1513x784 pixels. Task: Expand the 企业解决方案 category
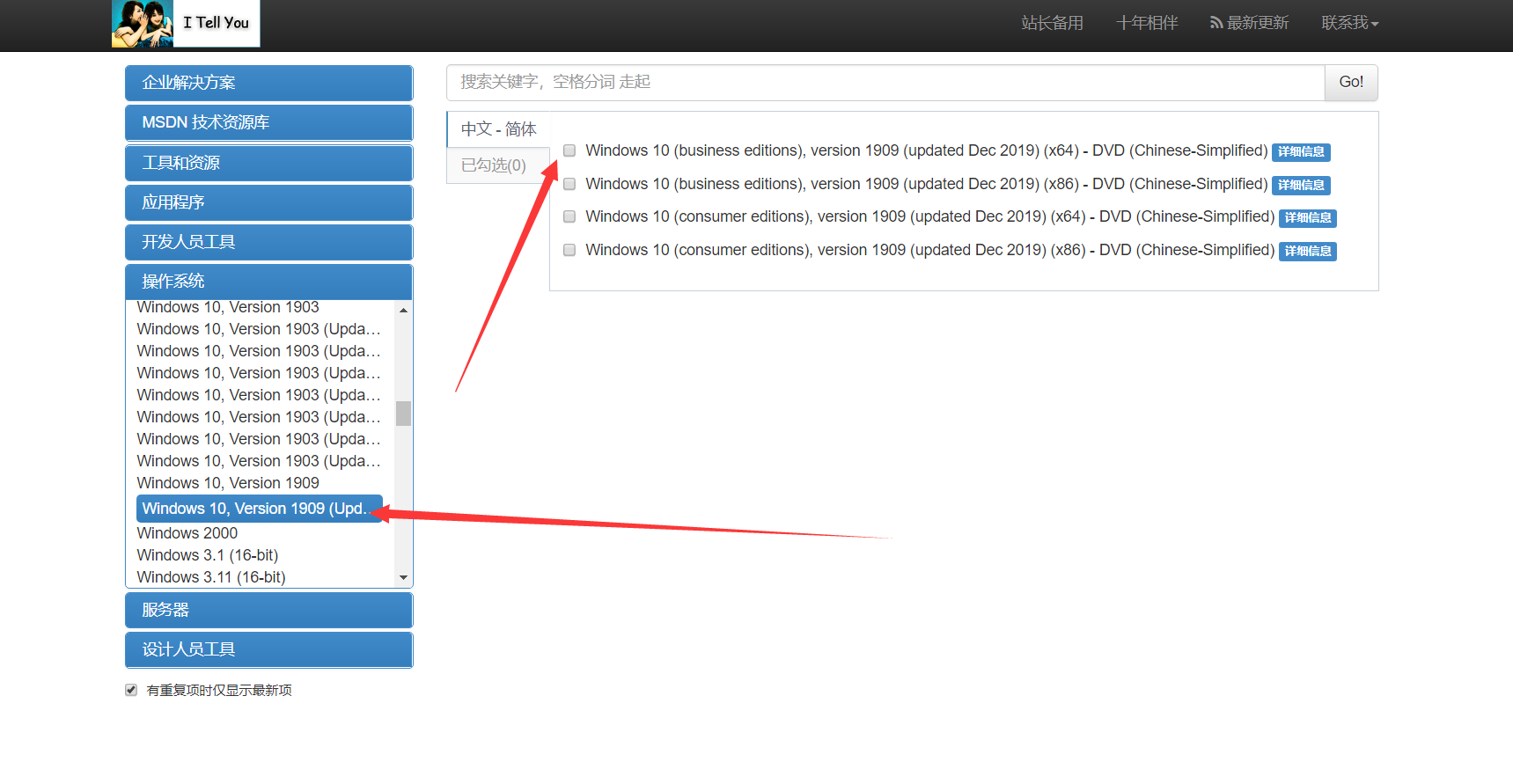268,83
